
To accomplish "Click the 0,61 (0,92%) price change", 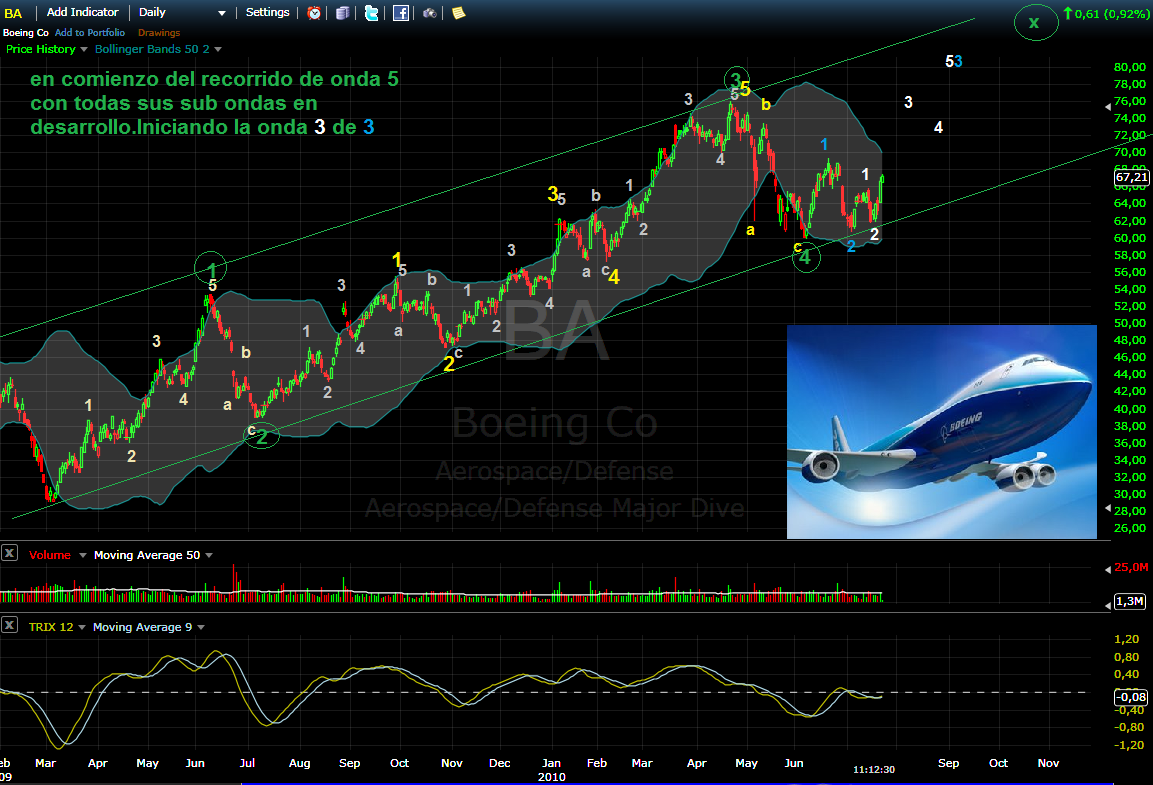I will tap(1105, 13).
